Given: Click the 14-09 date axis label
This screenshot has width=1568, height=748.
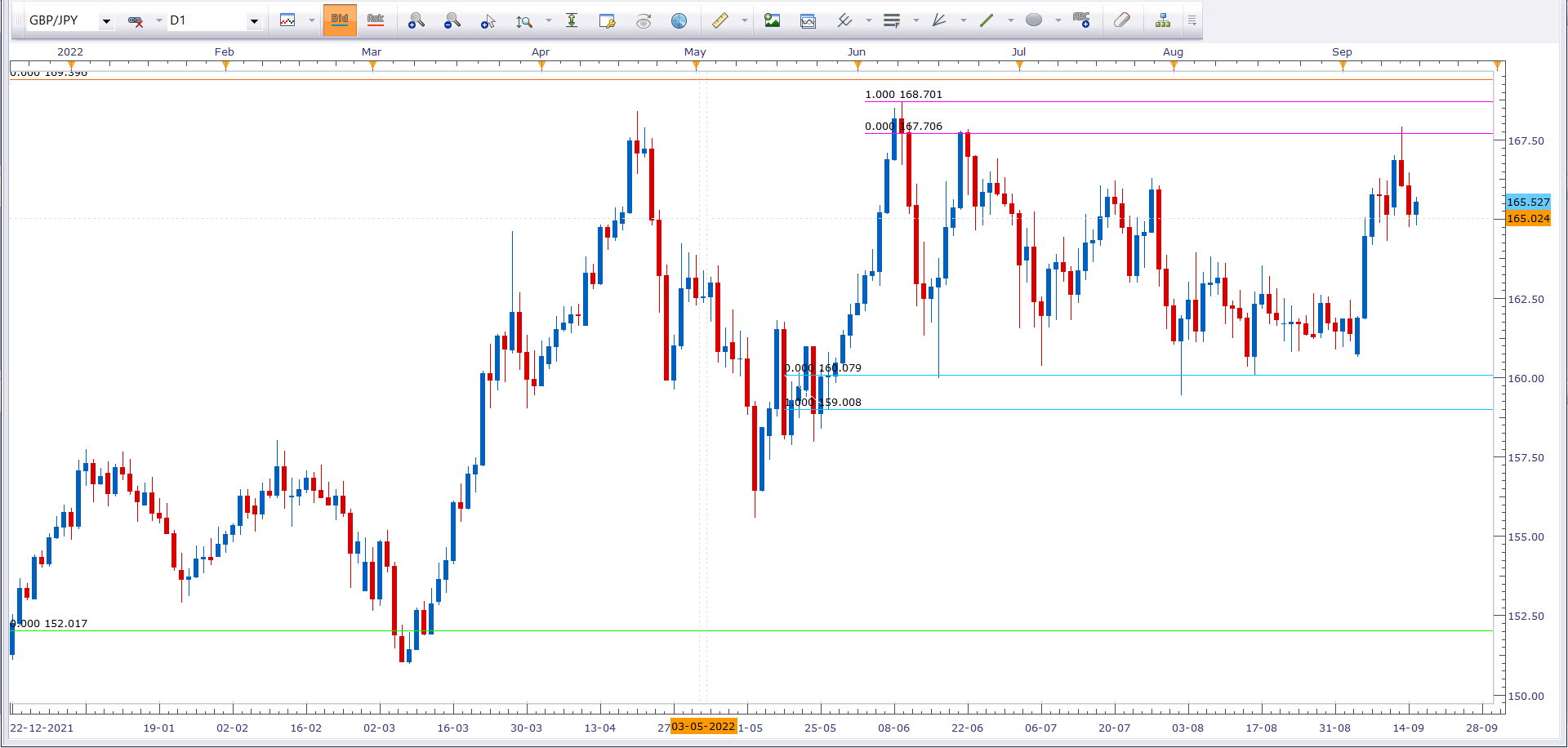Looking at the screenshot, I should tap(1408, 728).
